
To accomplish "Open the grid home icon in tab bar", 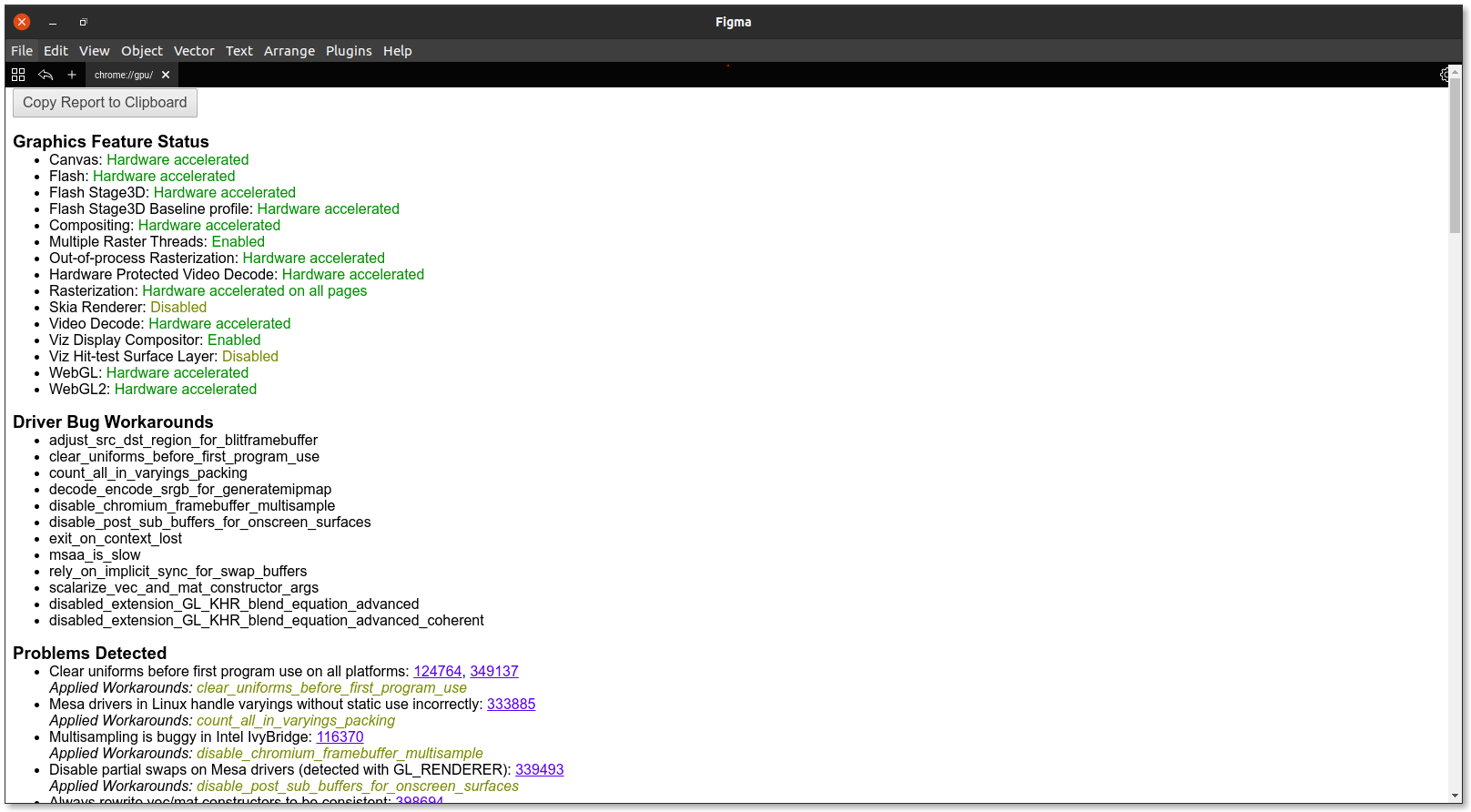I will click(18, 75).
